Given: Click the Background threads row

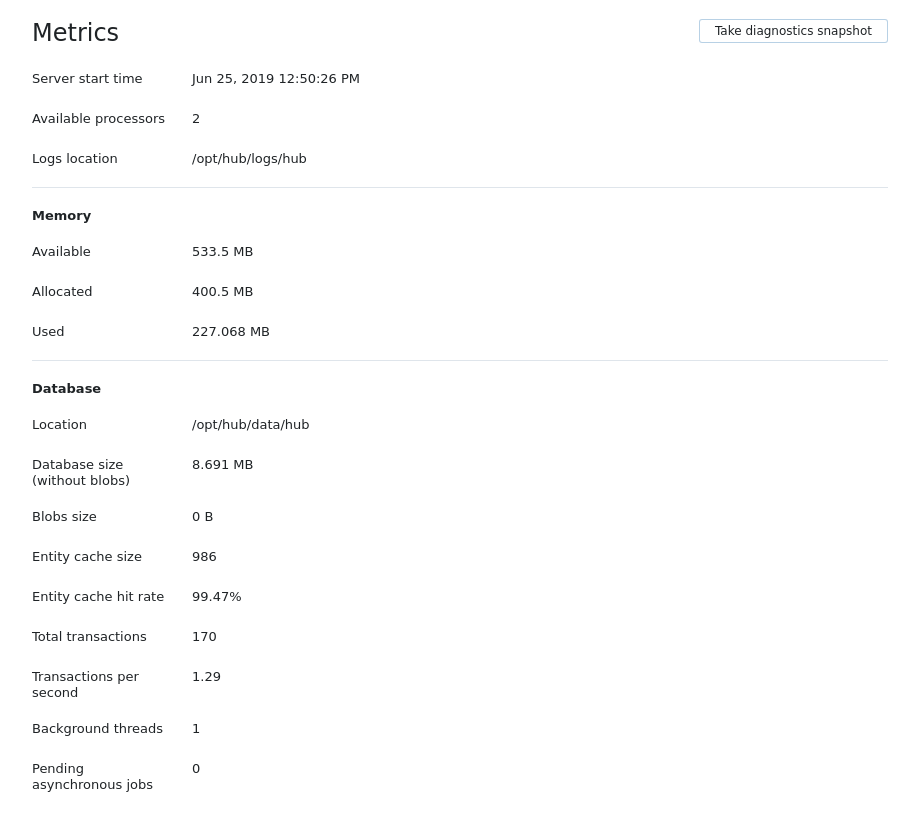Looking at the screenshot, I should coord(97,728).
